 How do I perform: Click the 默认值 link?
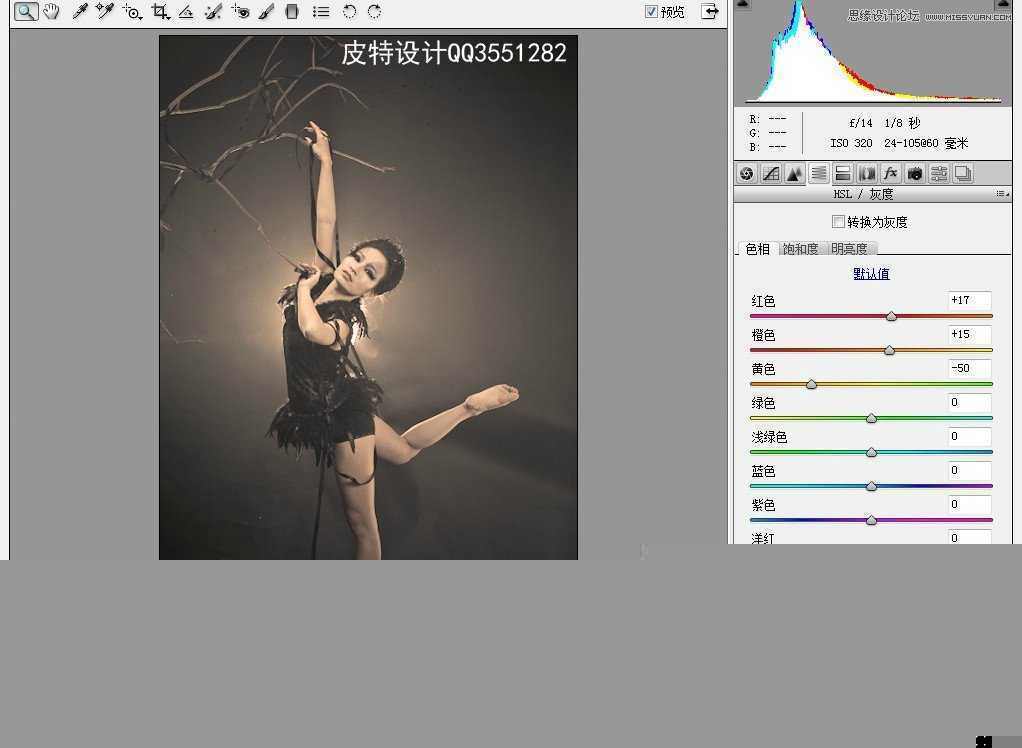(x=871, y=274)
